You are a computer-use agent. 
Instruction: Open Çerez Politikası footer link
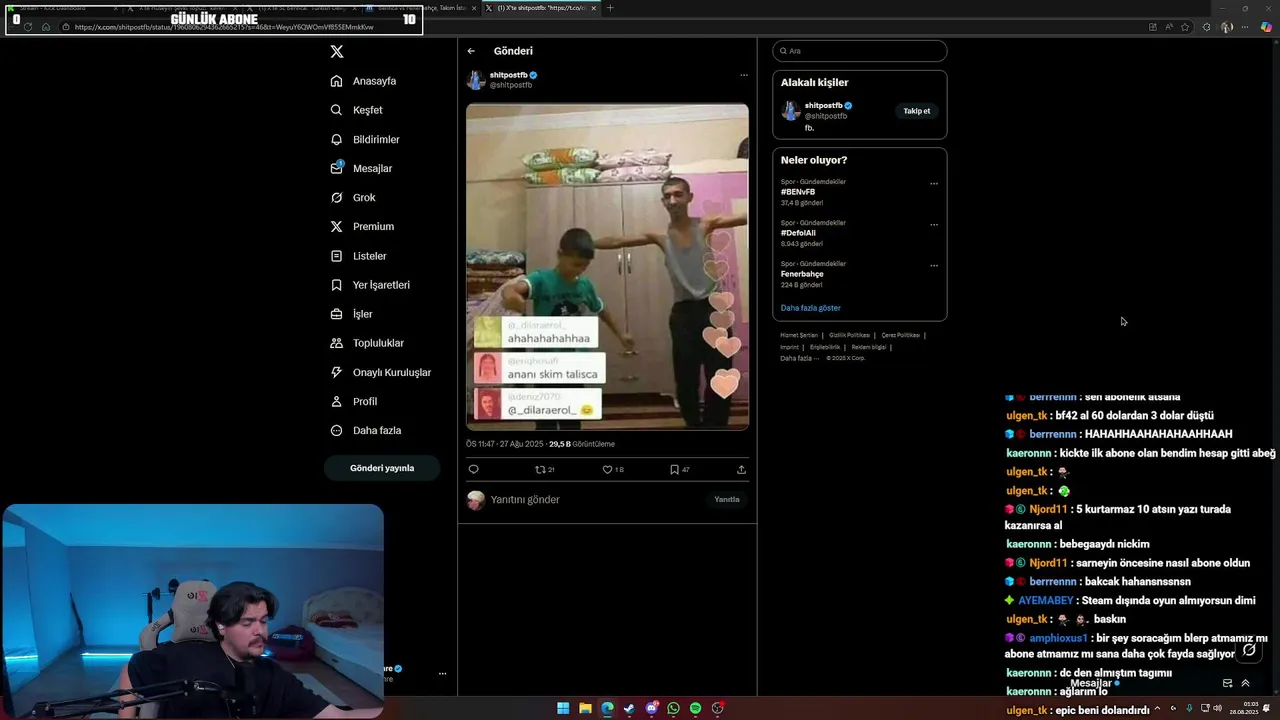[900, 335]
